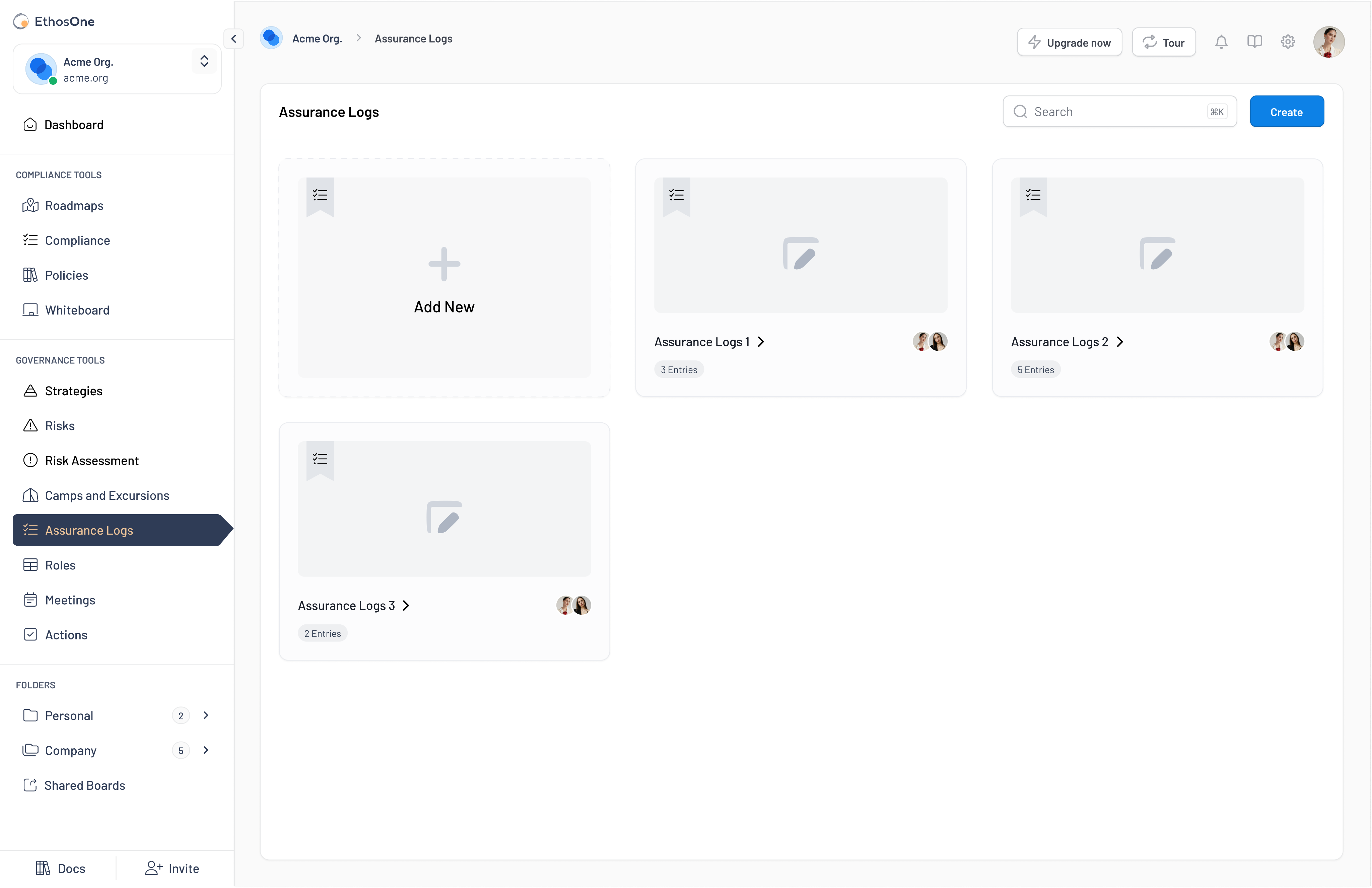Click the edit icon on Assurance Logs 1 card
This screenshot has width=1372, height=888.
pos(800,253)
